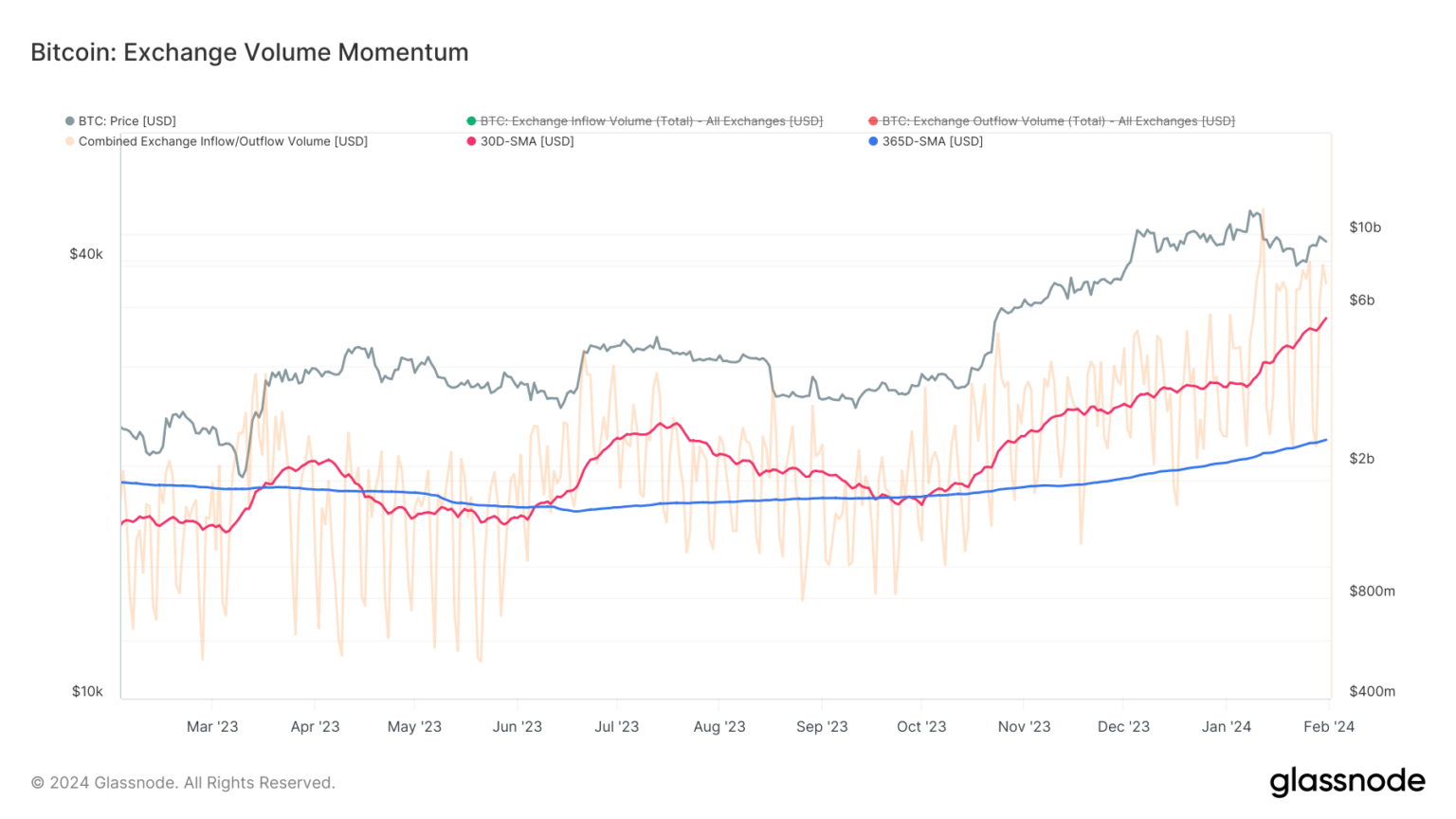Click the red dot for Exchange Outflow Volume
This screenshot has width=1456, height=819.
pos(873,121)
